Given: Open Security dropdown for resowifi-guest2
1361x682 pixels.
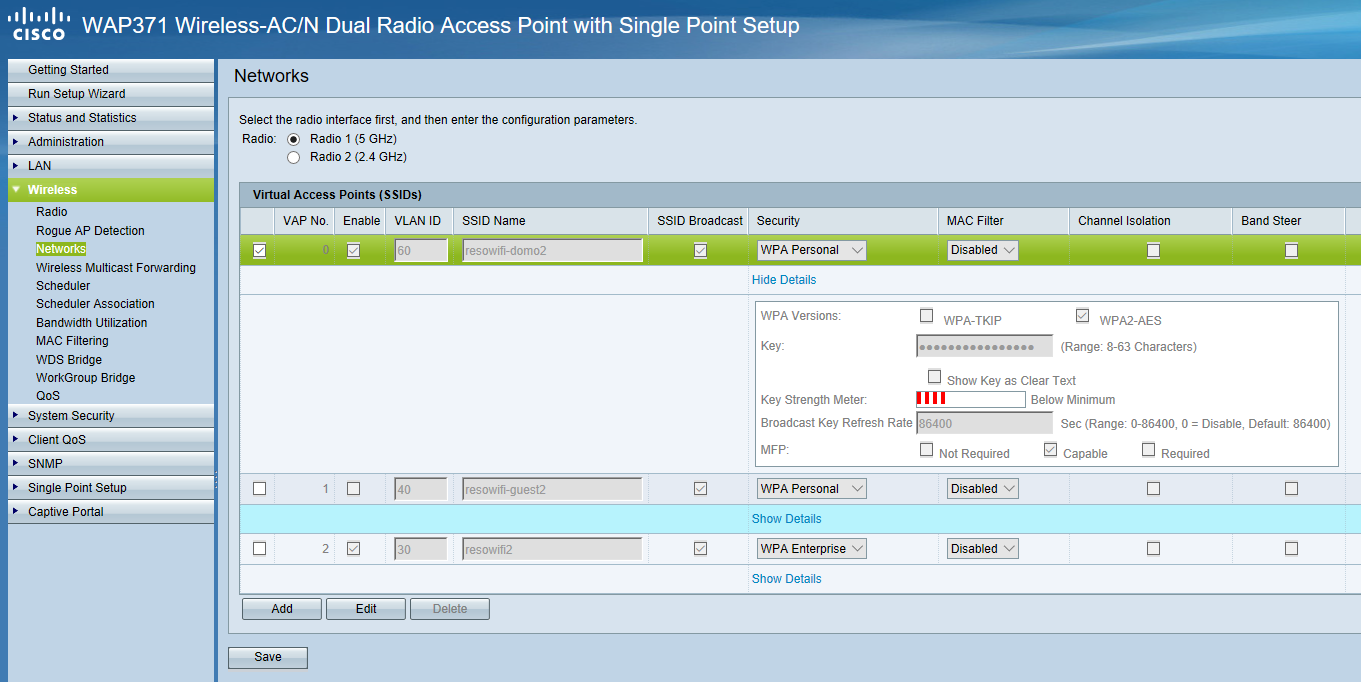Looking at the screenshot, I should click(x=811, y=489).
